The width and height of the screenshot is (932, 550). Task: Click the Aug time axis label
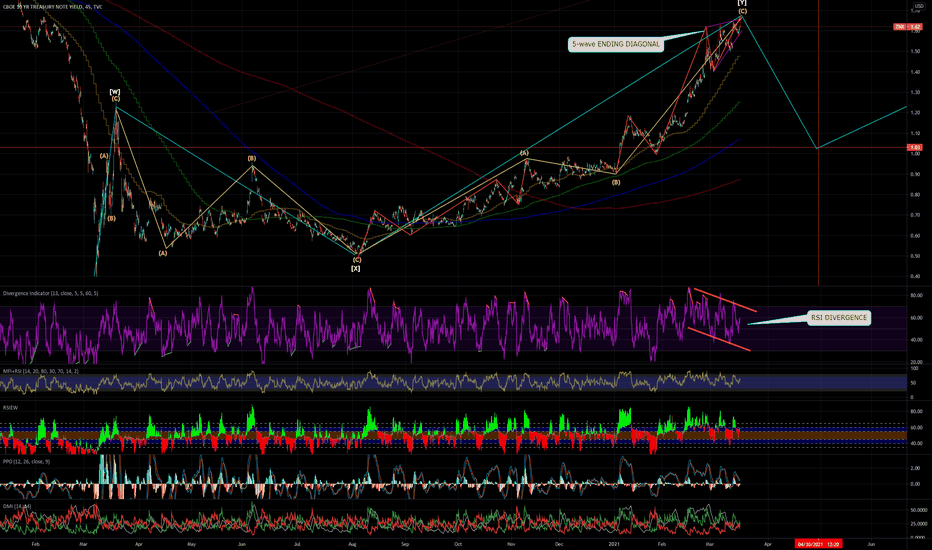click(352, 544)
